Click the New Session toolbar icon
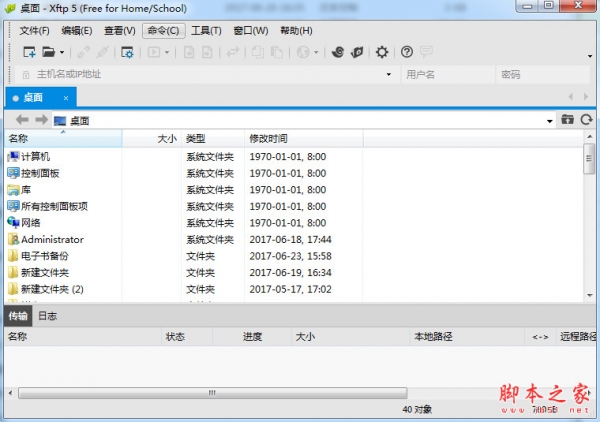This screenshot has height=422, width=600. coord(29,52)
